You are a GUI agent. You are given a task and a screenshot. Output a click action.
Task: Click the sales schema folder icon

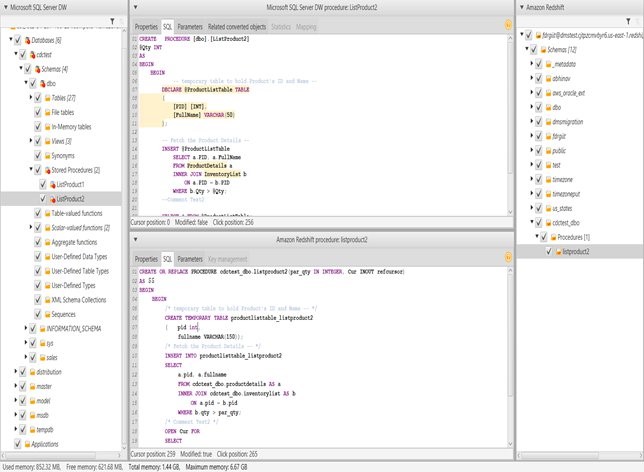[42, 358]
